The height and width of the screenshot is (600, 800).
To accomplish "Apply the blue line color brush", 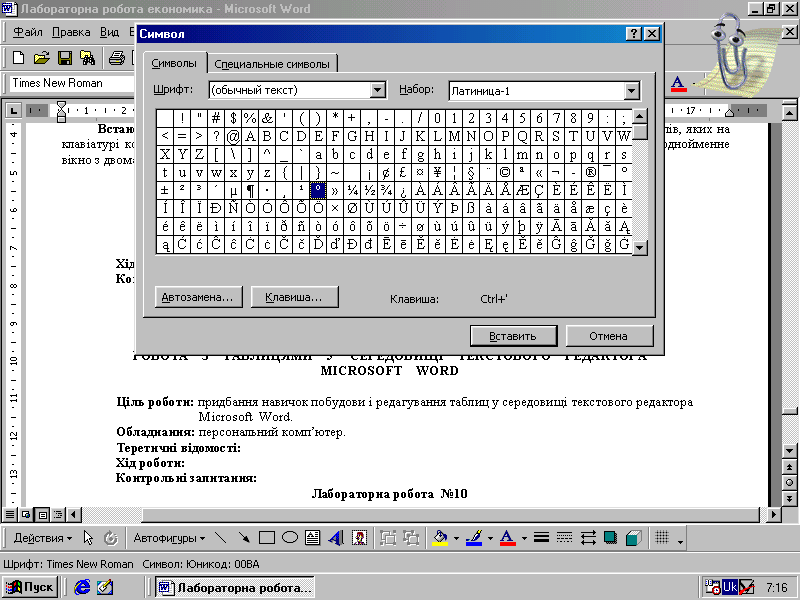I will click(x=474, y=538).
